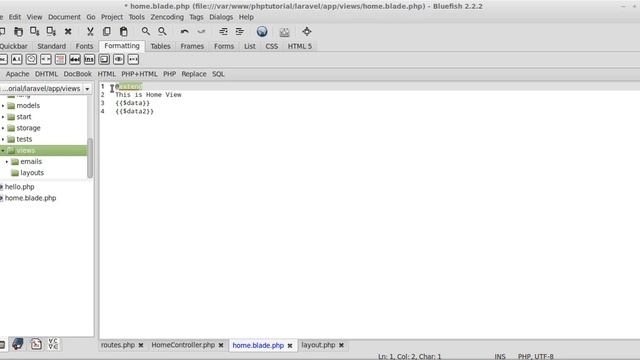Viewport: 640px width, 360px height.
Task: Switch to the Tables toolbar tab
Action: pos(160,46)
